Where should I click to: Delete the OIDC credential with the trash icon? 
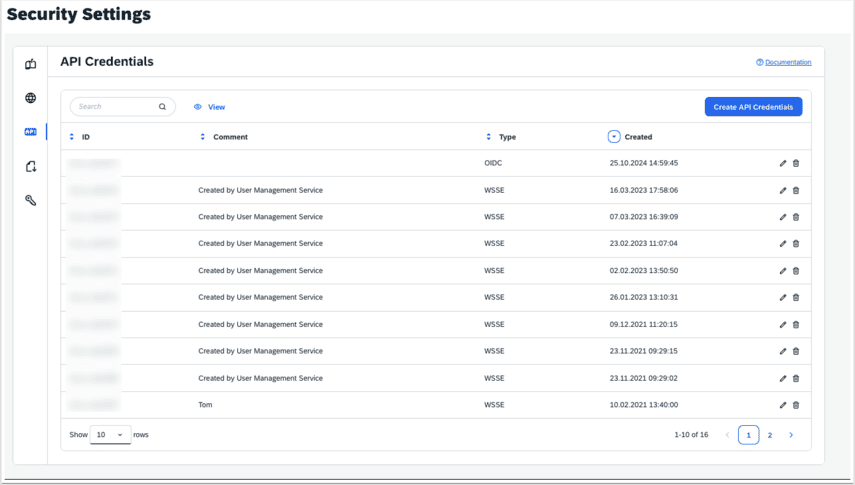coord(796,163)
